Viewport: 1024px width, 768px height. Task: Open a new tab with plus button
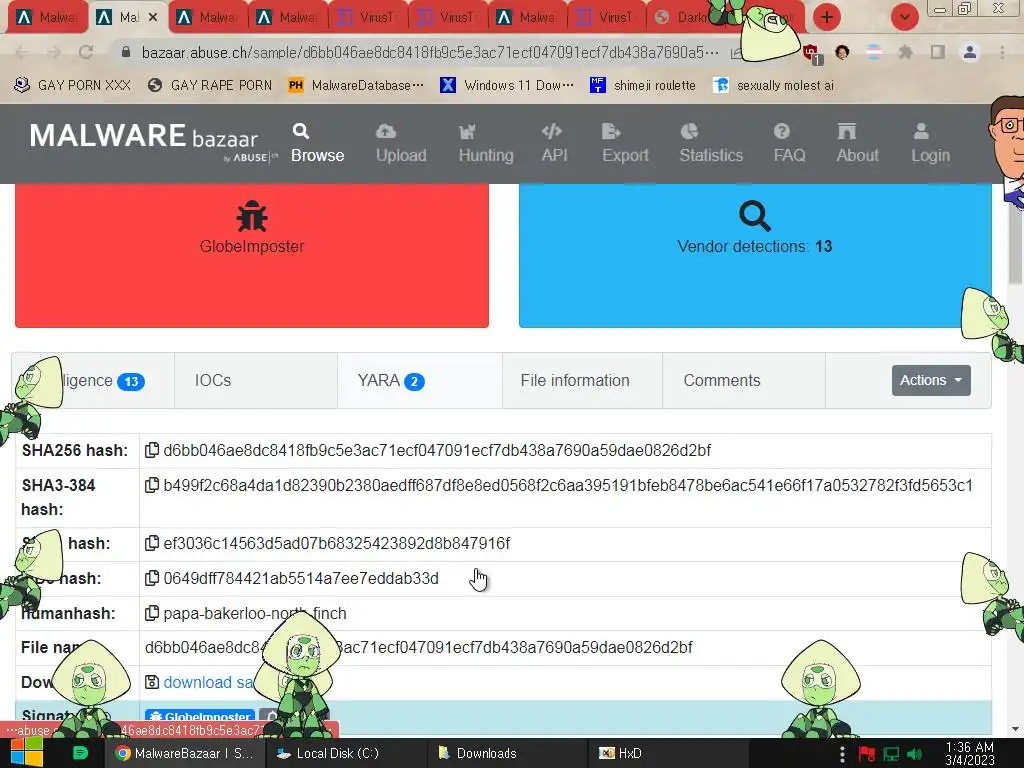pos(827,17)
